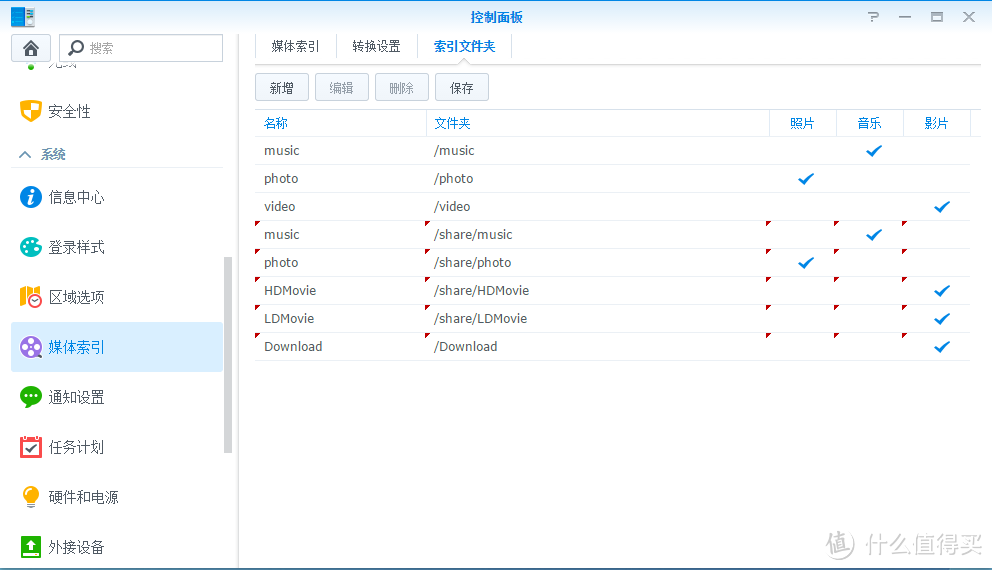Click the 新增 button

click(x=282, y=87)
